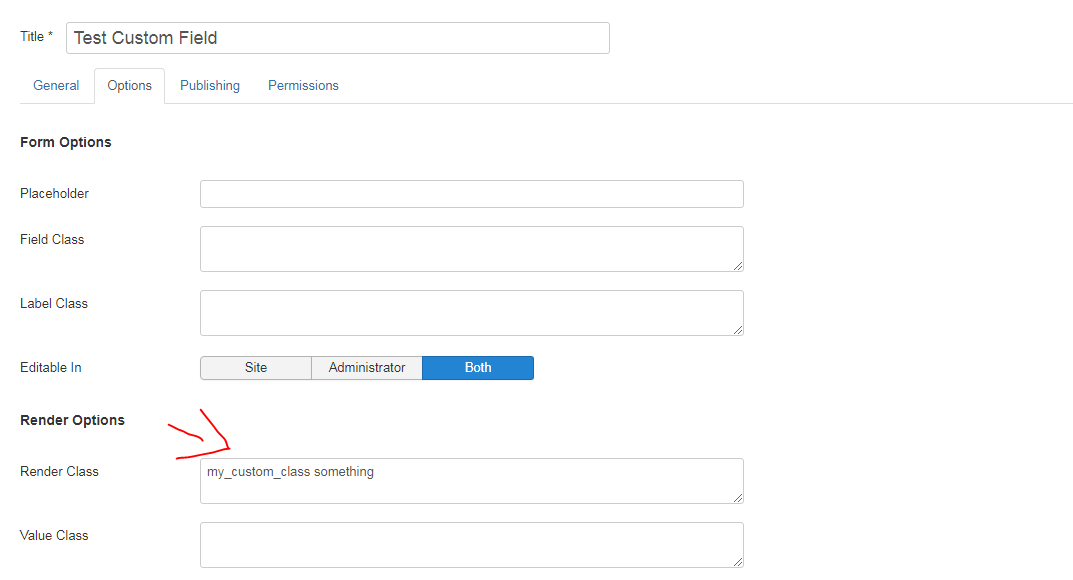Image resolution: width=1073 pixels, height=580 pixels.
Task: Click the Render Class label text
Action: [59, 472]
